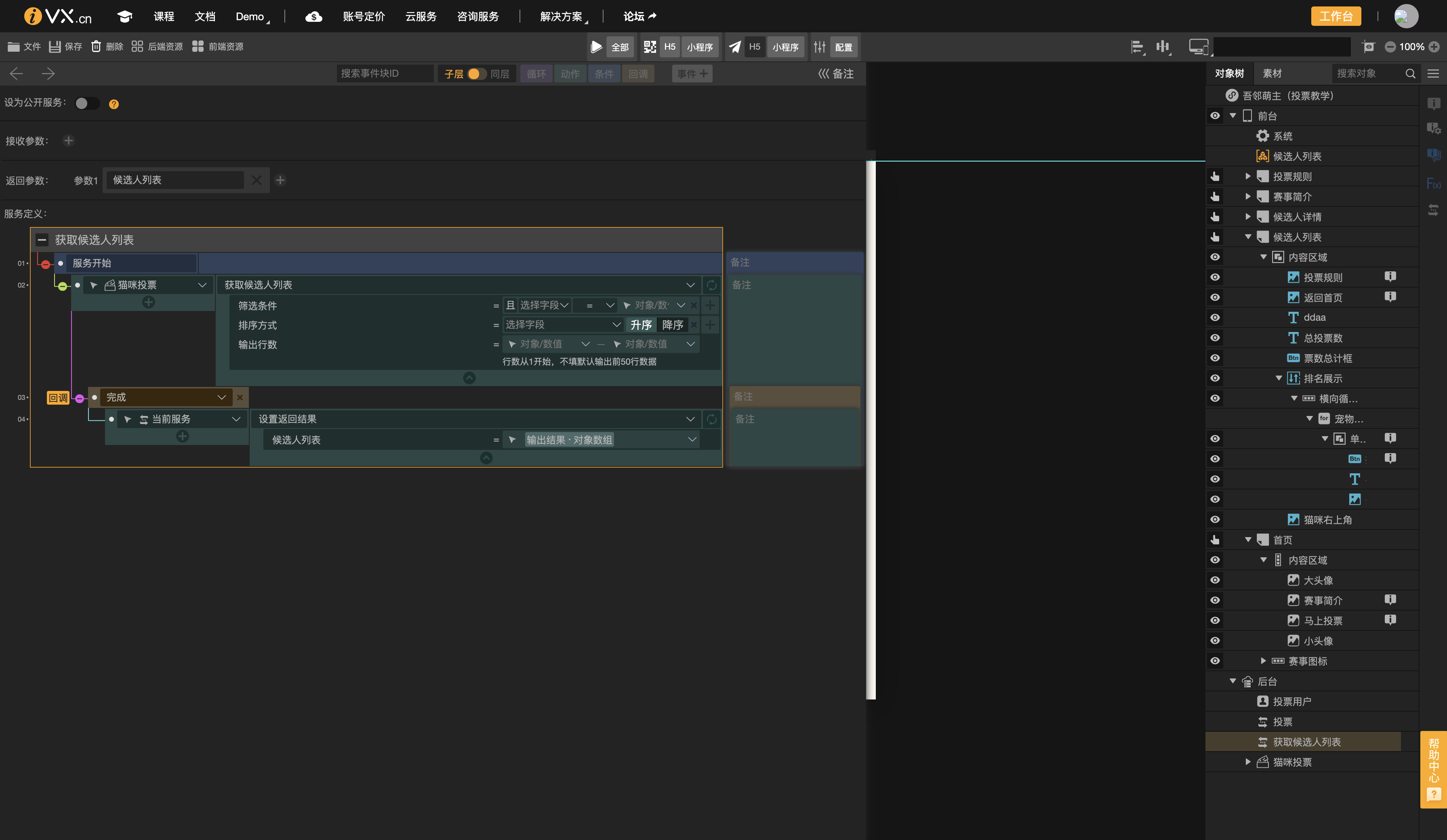Expand the 赛事简介 page node
This screenshot has width=1447, height=840.
[x=1247, y=196]
